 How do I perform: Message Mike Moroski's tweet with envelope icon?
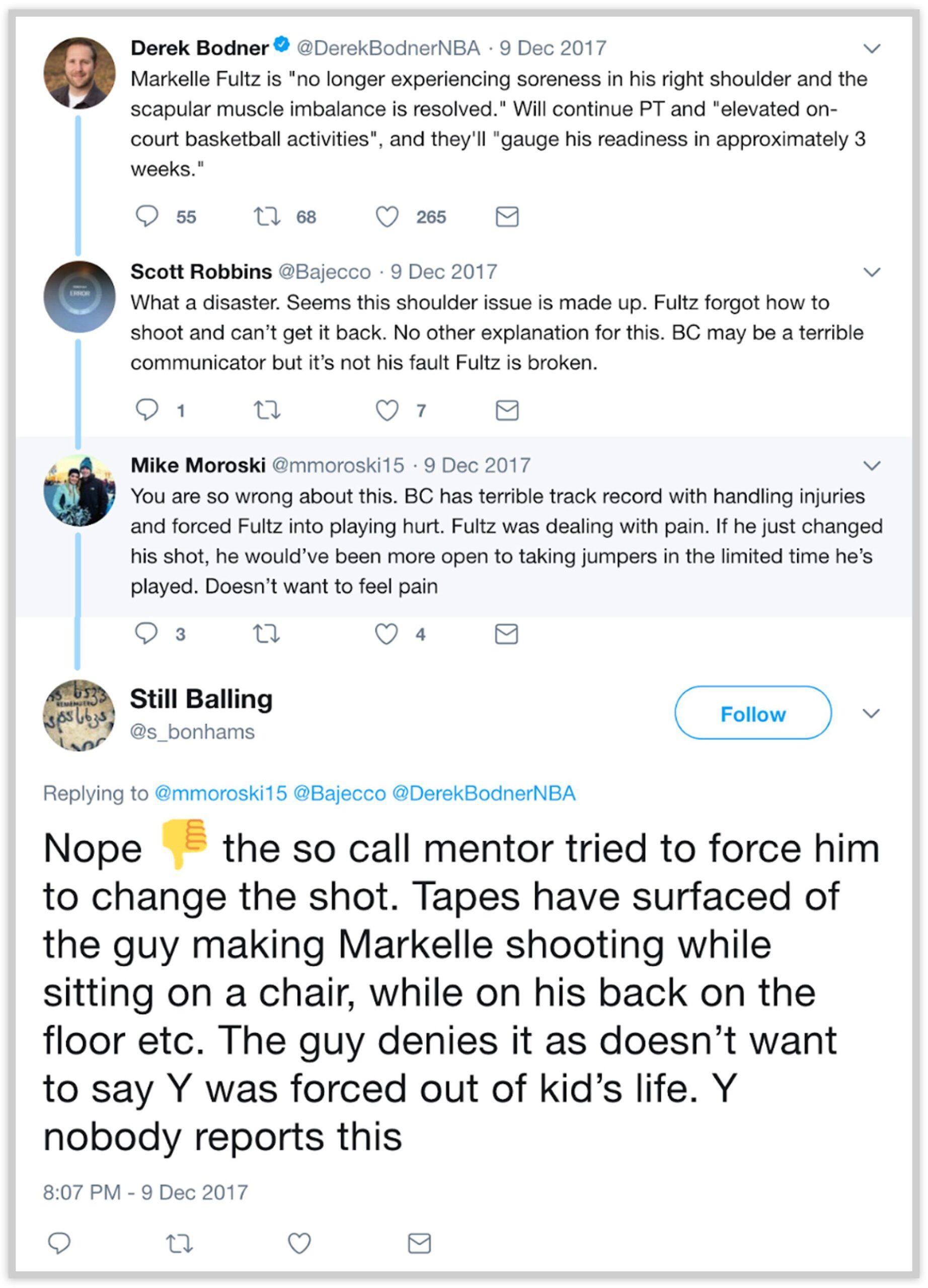506,634
